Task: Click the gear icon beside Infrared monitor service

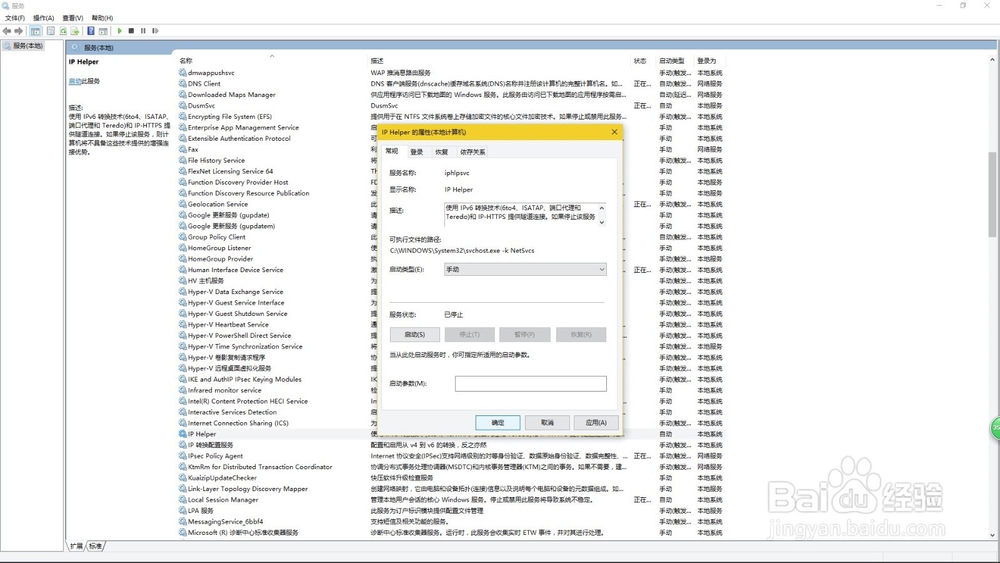Action: click(182, 390)
